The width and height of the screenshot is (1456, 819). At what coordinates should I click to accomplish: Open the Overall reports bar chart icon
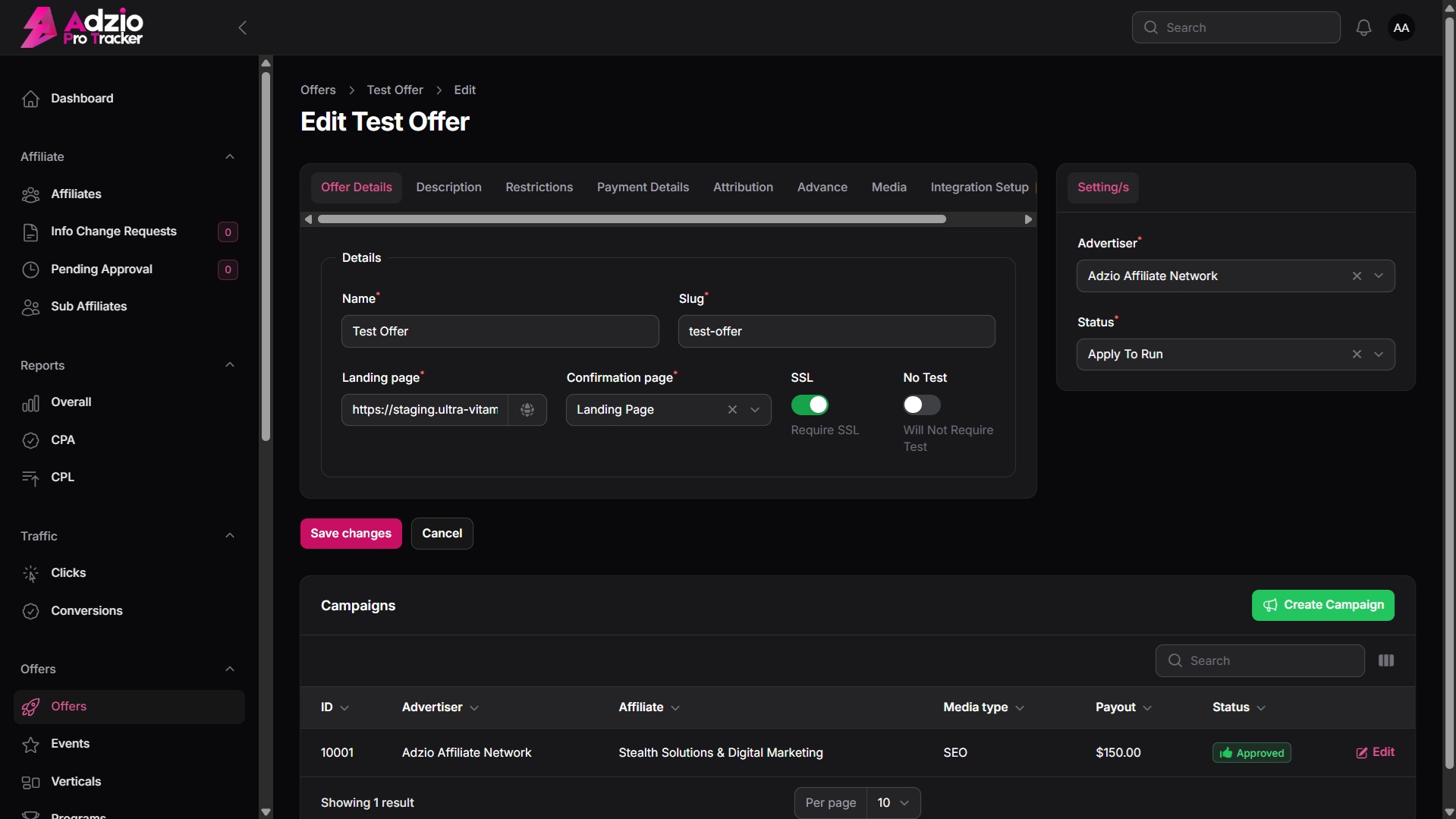click(30, 402)
